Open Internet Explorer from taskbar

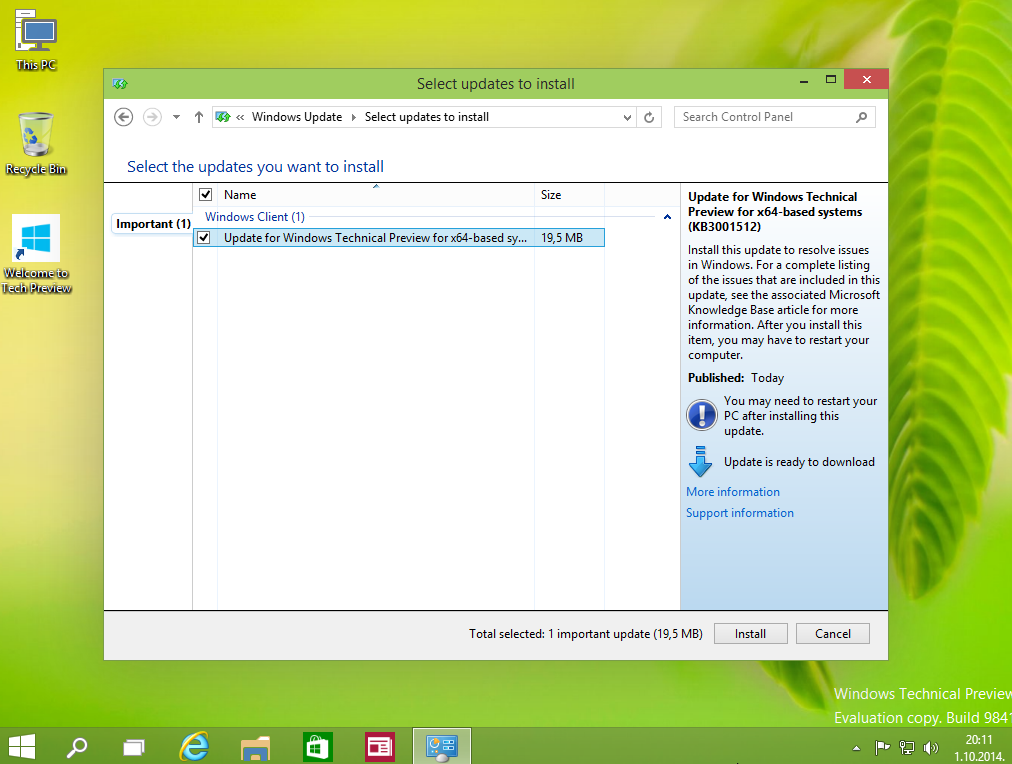[x=194, y=746]
